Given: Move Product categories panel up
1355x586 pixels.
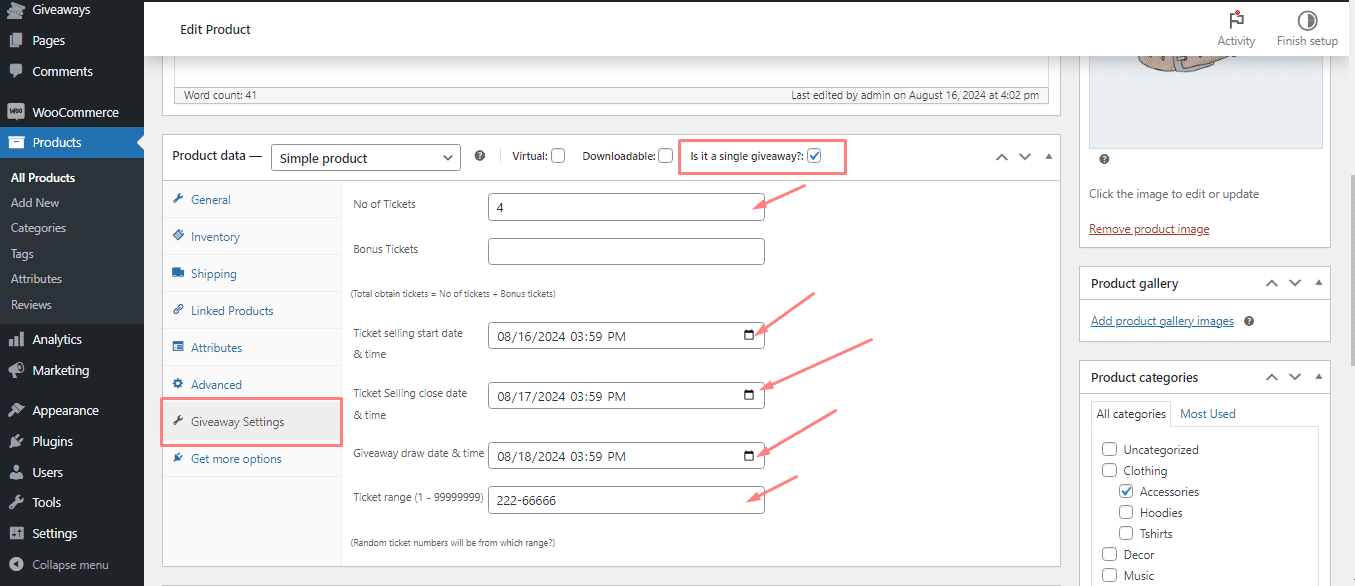Looking at the screenshot, I should [1272, 378].
